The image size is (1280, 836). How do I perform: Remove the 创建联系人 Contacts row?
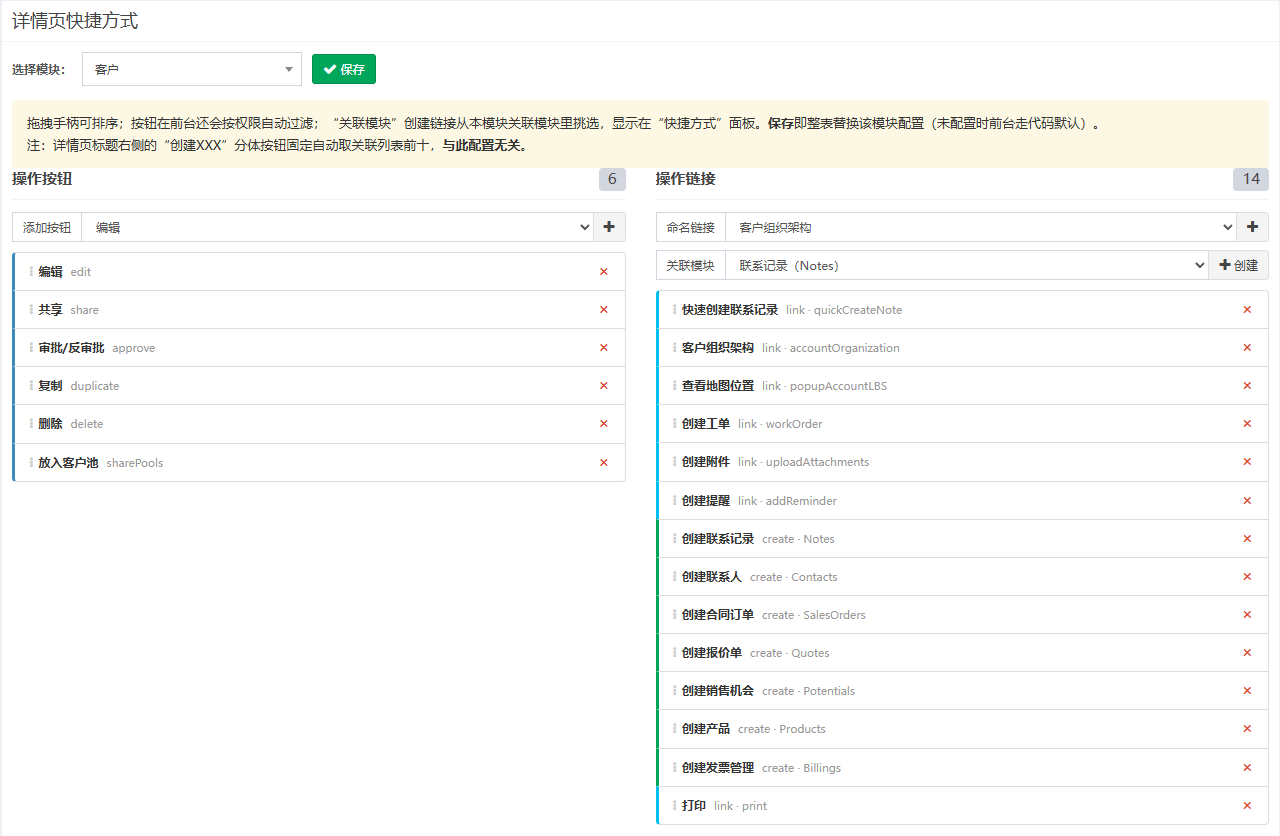click(1247, 577)
